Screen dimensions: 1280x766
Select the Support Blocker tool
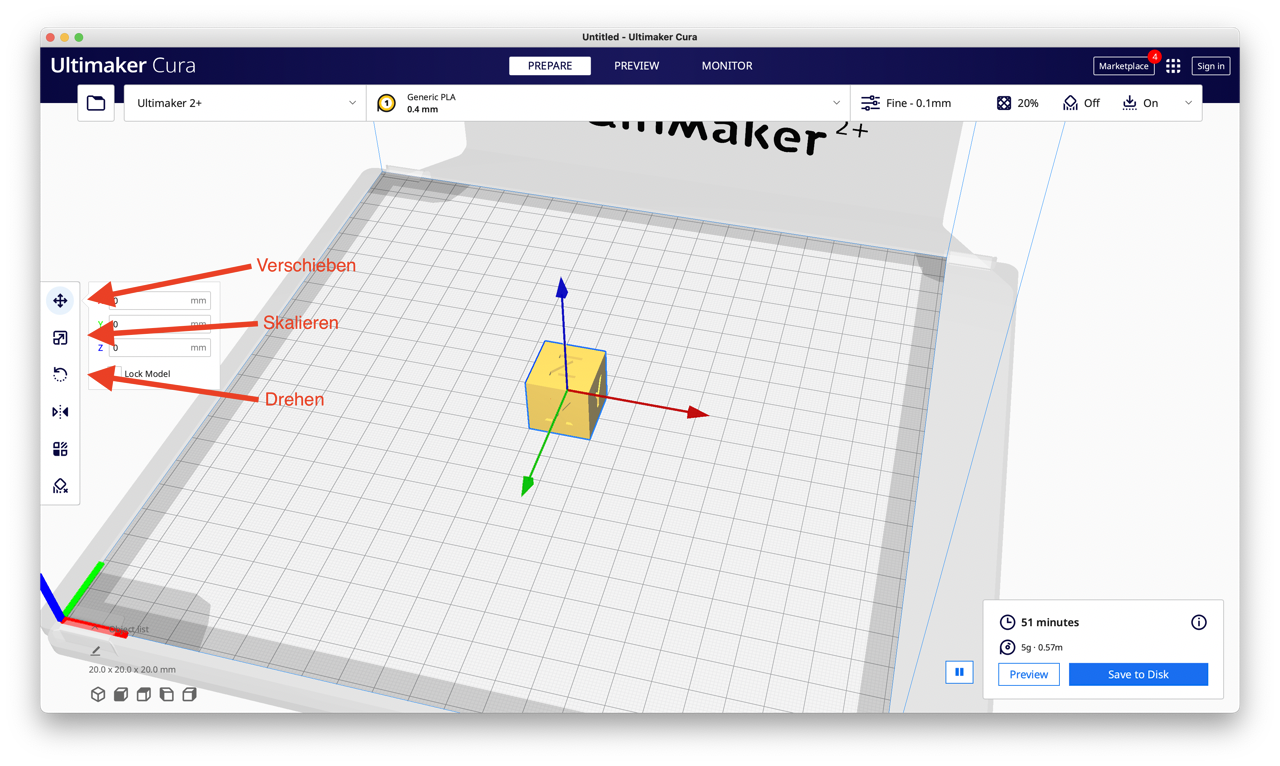tap(60, 486)
